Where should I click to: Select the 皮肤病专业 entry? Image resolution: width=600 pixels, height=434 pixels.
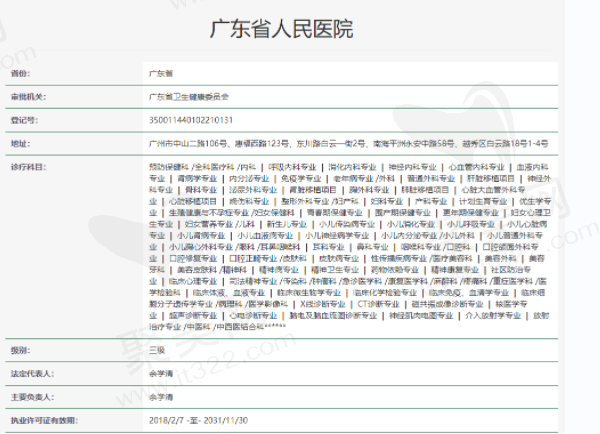coord(339,259)
